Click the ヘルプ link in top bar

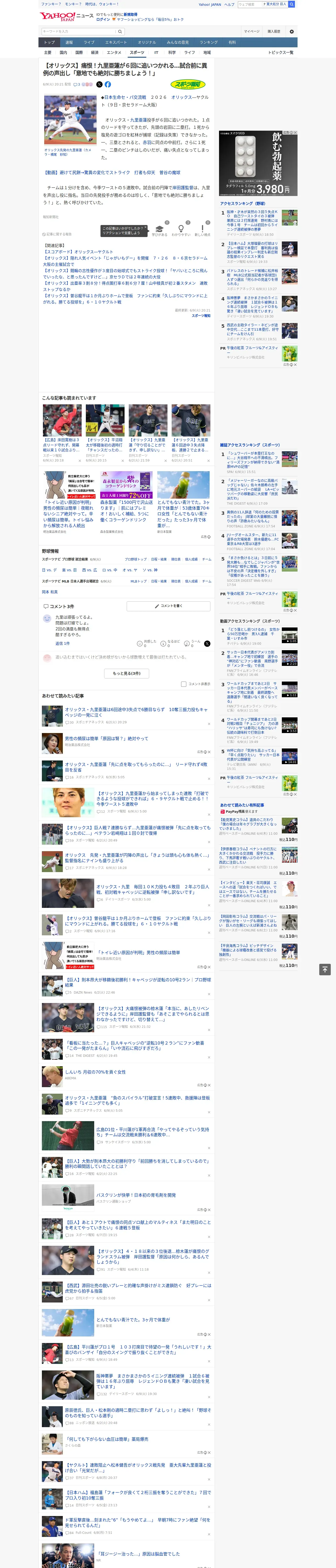(229, 4)
